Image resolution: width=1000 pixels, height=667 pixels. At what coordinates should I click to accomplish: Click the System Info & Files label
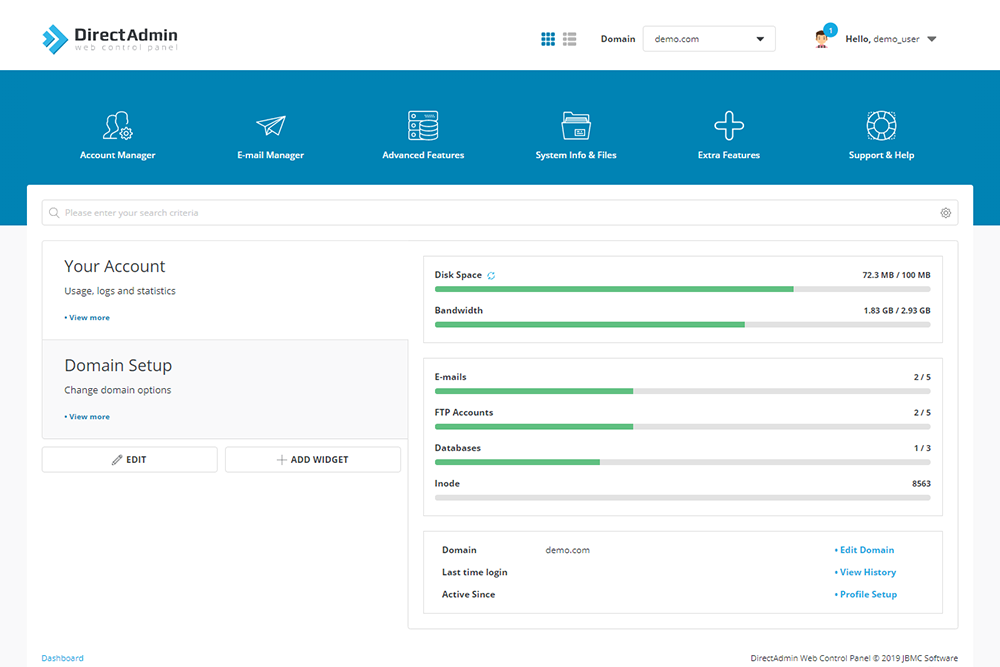coord(576,155)
